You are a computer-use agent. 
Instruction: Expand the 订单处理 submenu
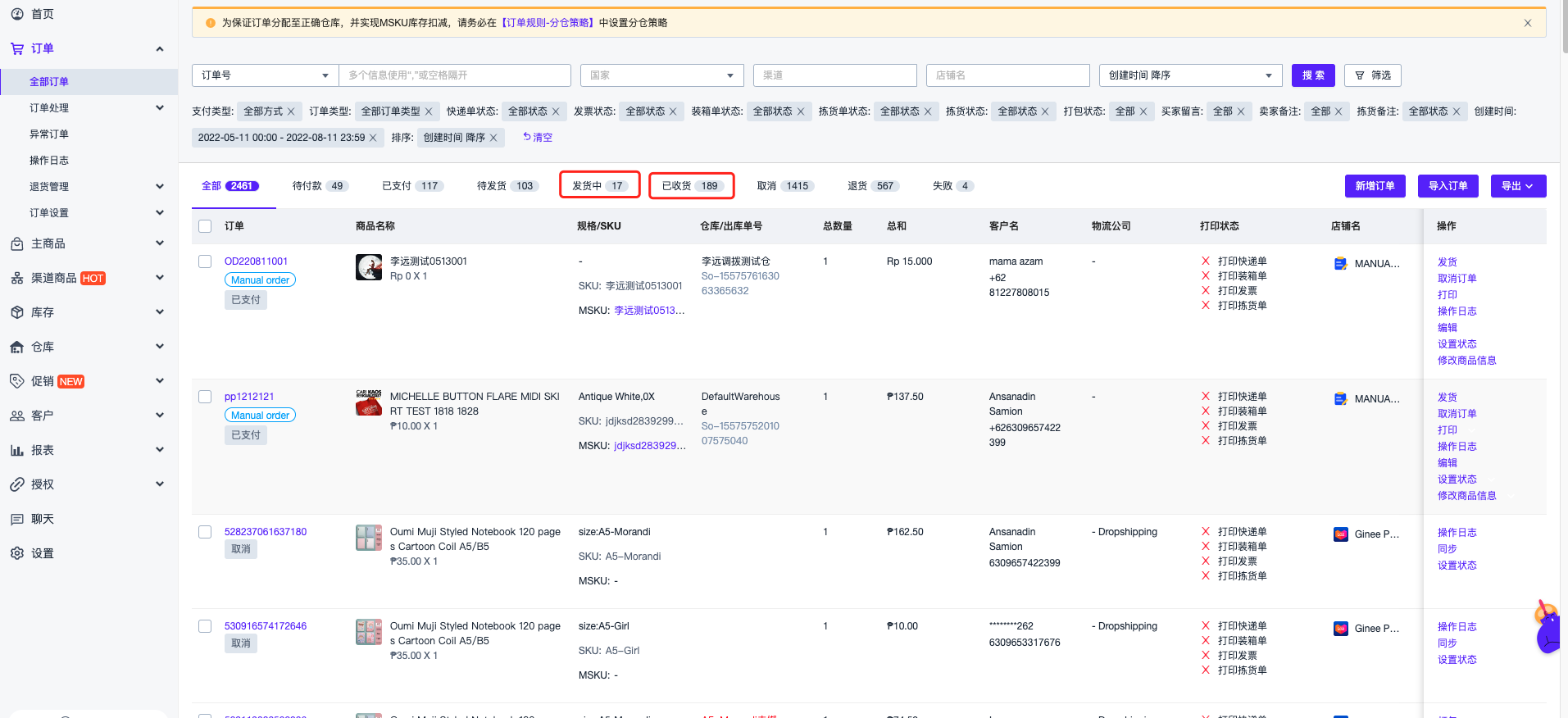click(160, 107)
